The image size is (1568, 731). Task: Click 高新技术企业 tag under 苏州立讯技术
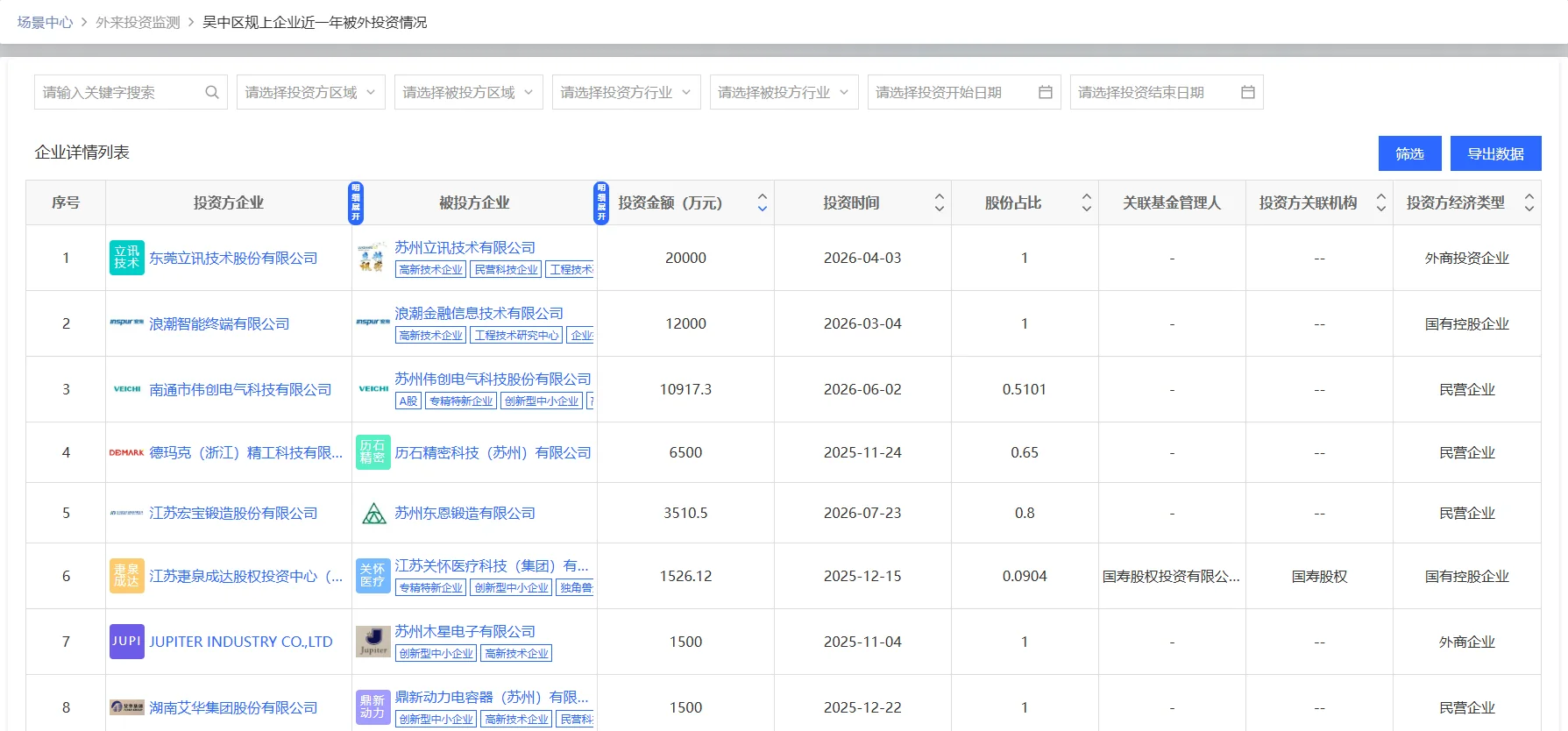click(431, 269)
